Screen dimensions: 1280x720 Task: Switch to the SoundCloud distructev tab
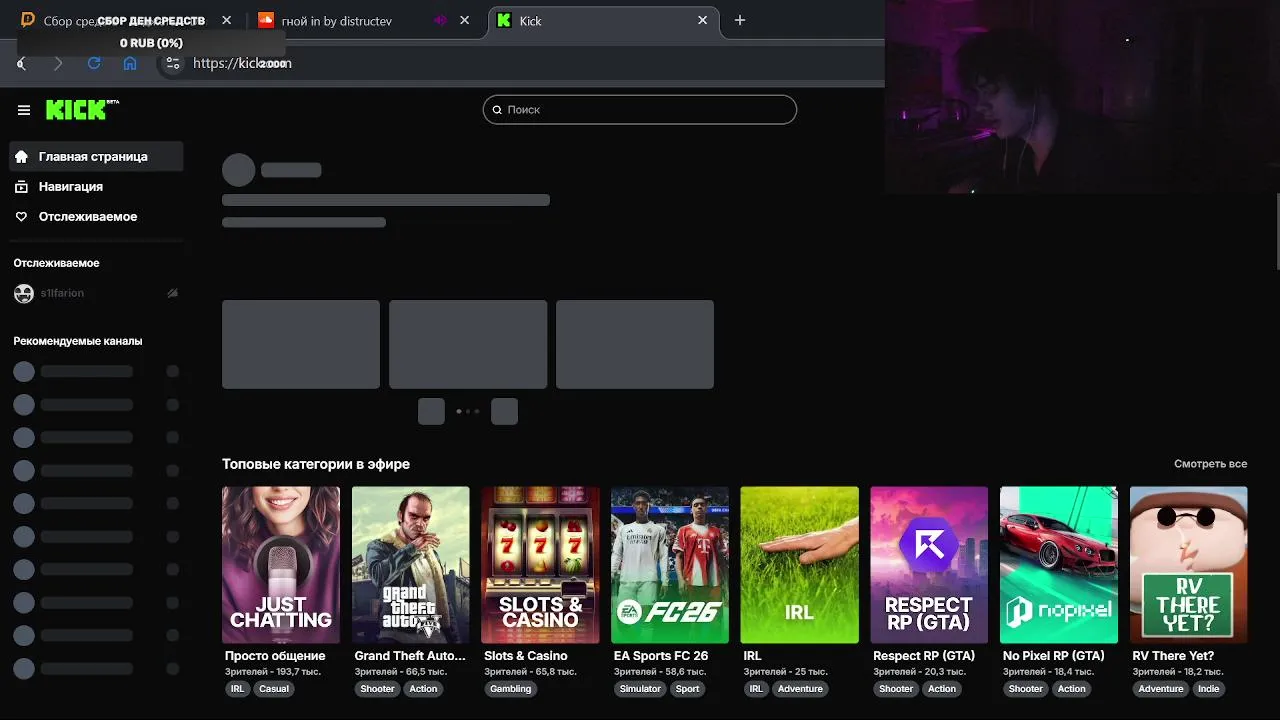365,20
